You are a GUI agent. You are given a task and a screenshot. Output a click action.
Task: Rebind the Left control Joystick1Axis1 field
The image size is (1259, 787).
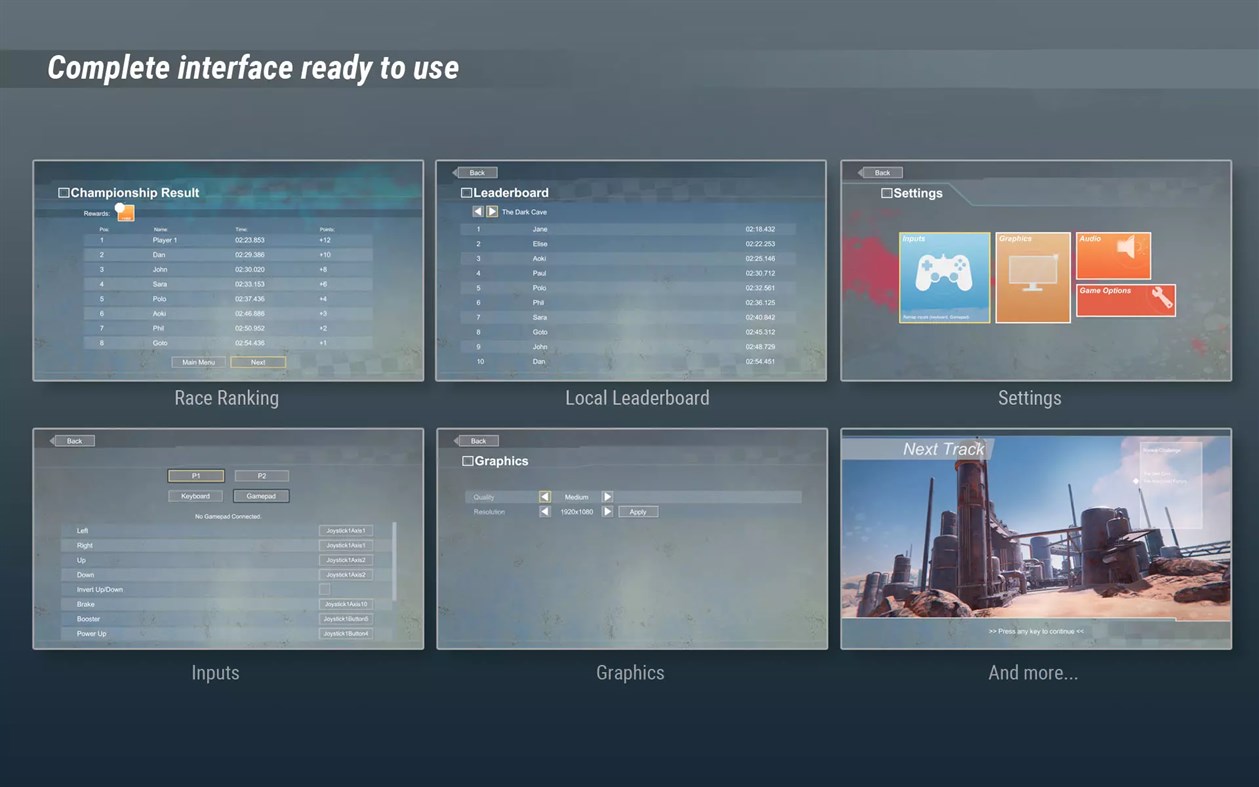click(x=346, y=531)
